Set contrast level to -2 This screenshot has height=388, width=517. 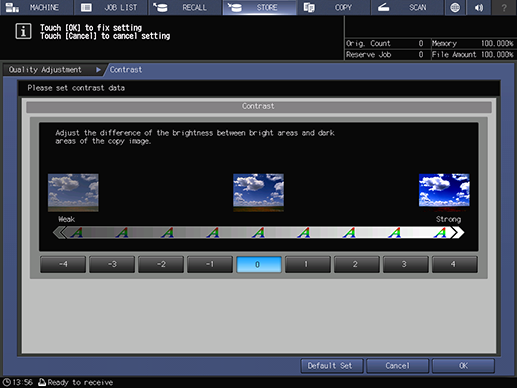(161, 264)
